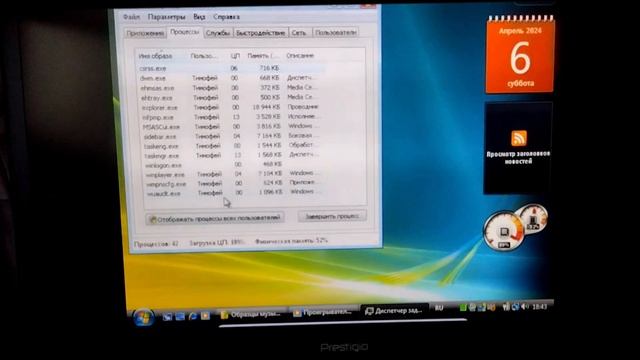Click the 18:43 taskbar clock
Viewport: 640px width, 360px height.
(539, 307)
